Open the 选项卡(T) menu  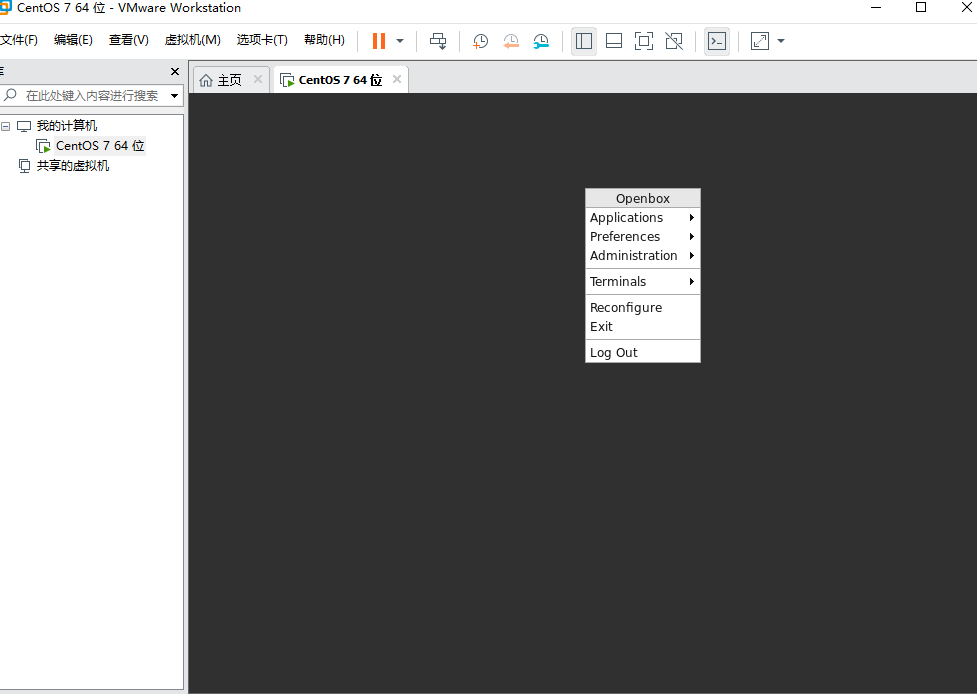click(x=262, y=40)
